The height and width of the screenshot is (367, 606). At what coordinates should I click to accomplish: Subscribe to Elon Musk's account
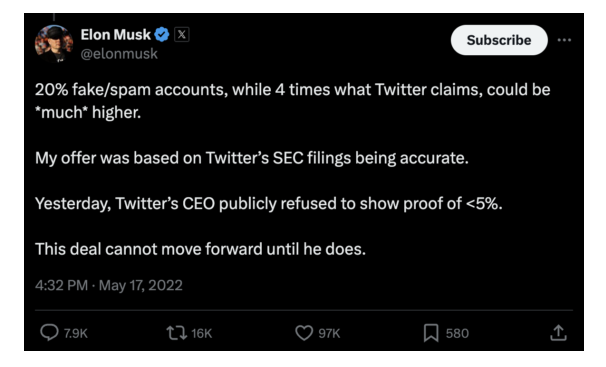pos(499,40)
